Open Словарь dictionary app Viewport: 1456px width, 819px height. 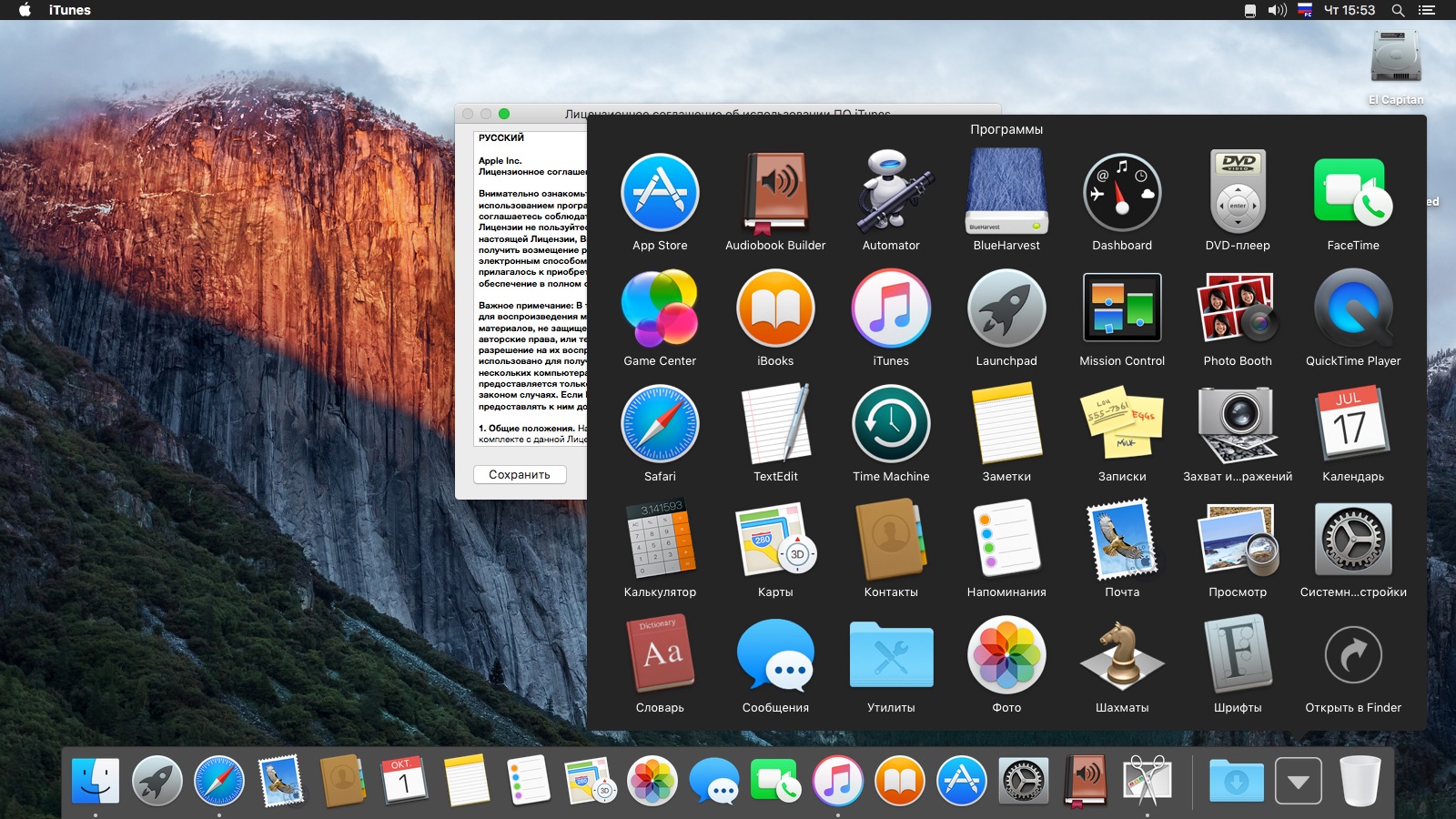[660, 655]
